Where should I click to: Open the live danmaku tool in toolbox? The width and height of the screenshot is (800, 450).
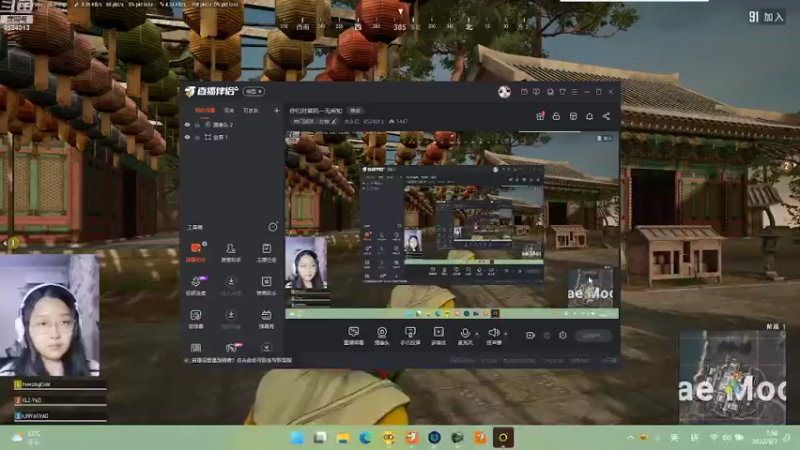[x=196, y=252]
